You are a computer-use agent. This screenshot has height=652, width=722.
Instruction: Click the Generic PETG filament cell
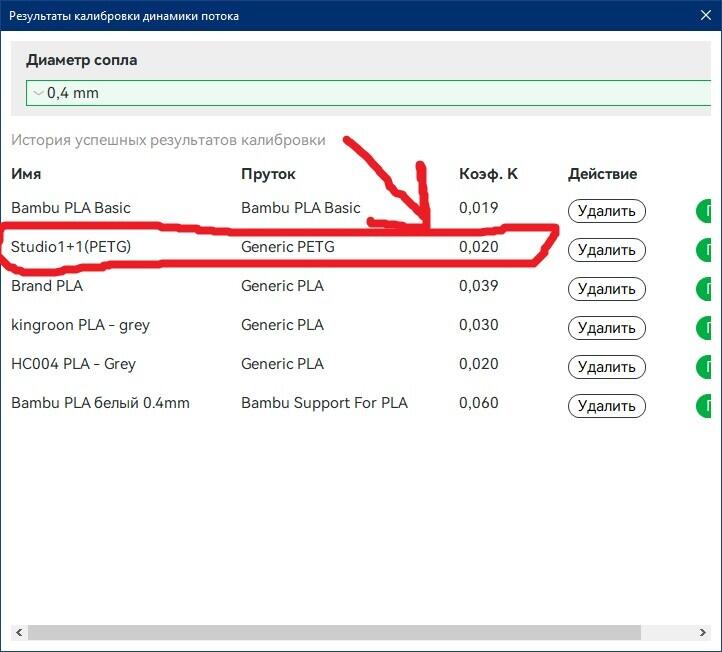coord(288,247)
